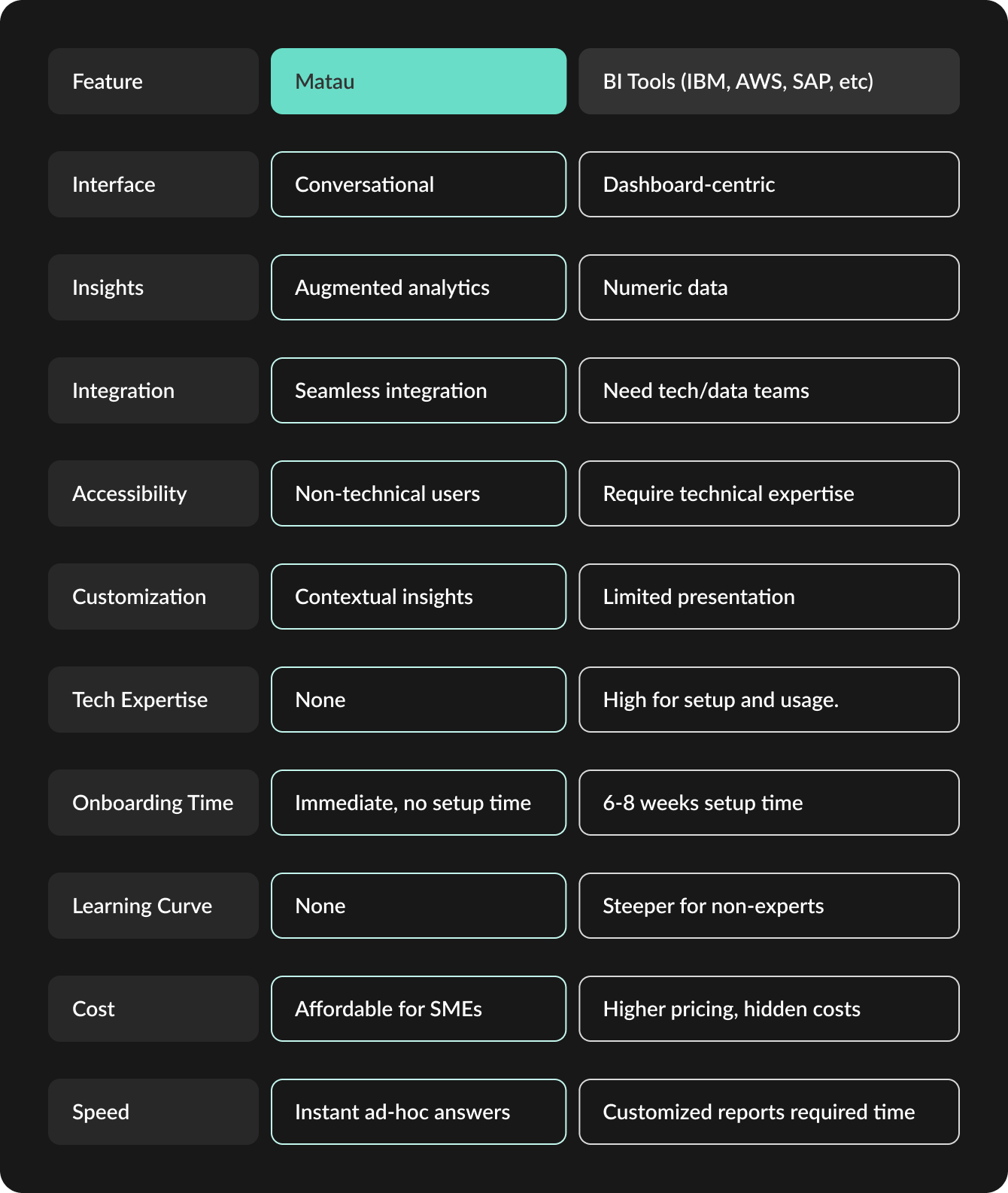Screen dimensions: 1008x1193
Task: Select the Dashboard-centric cell
Action: pyautogui.click(x=769, y=184)
